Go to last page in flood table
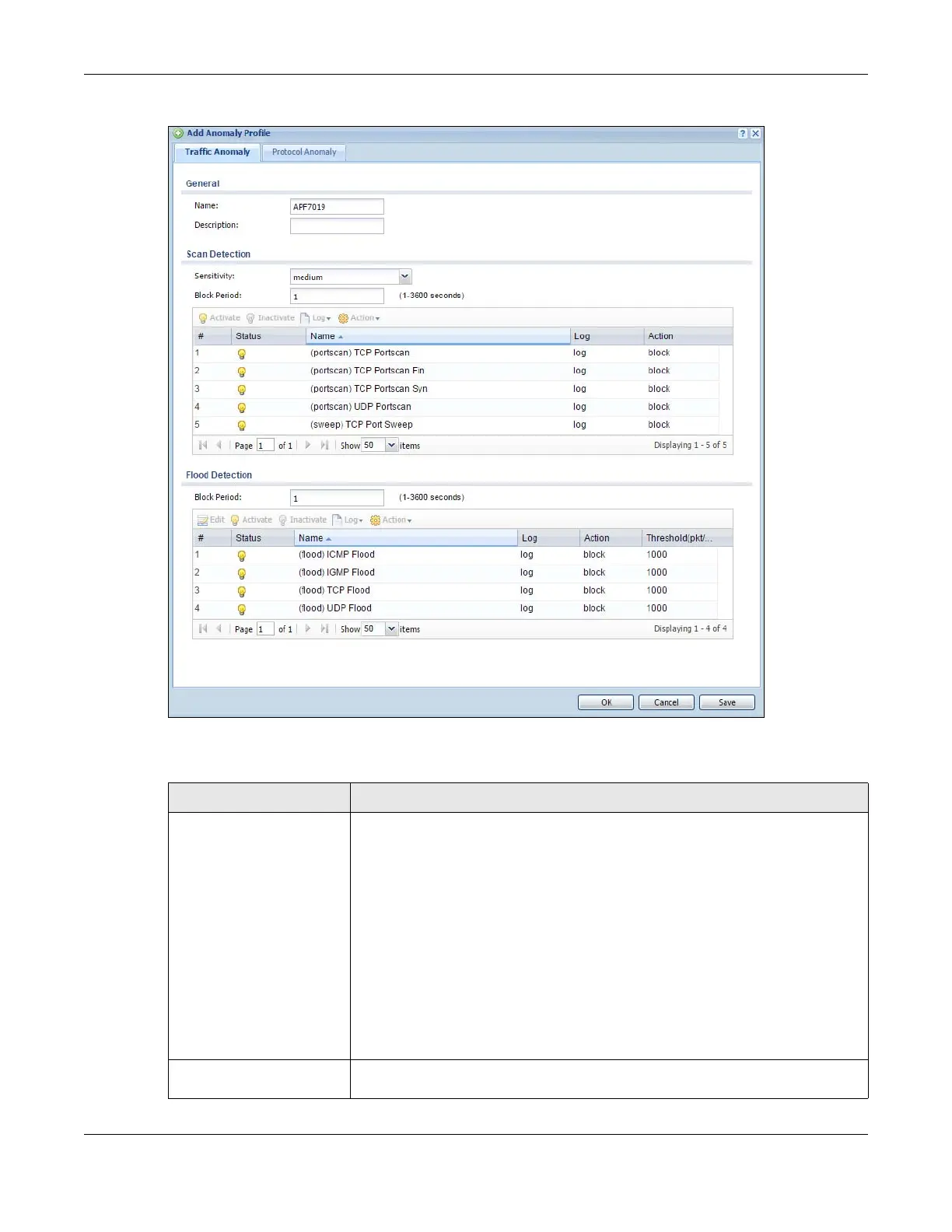The image size is (952, 1232). 324,629
